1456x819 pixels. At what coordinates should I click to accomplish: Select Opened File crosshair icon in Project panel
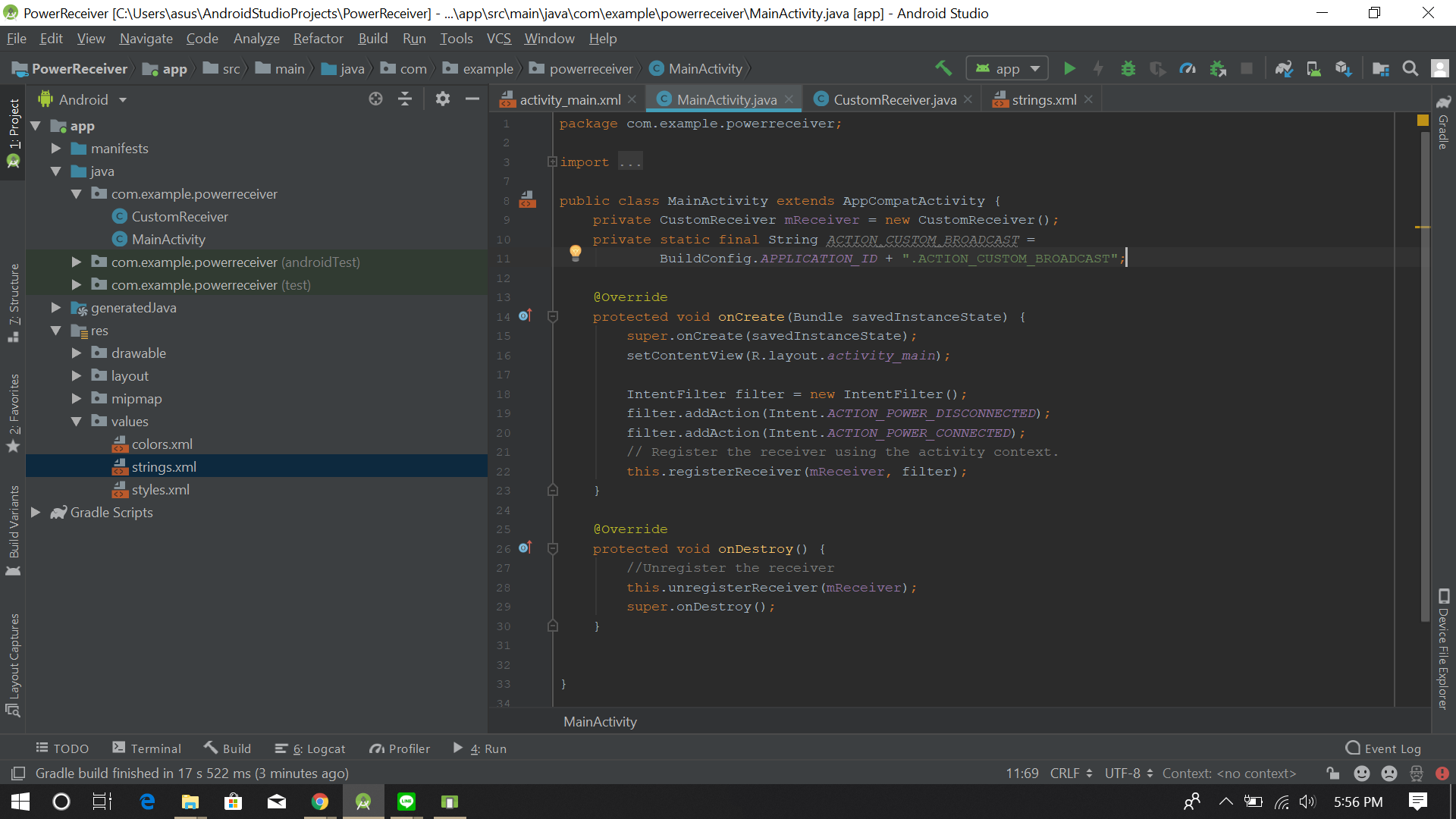click(x=375, y=99)
